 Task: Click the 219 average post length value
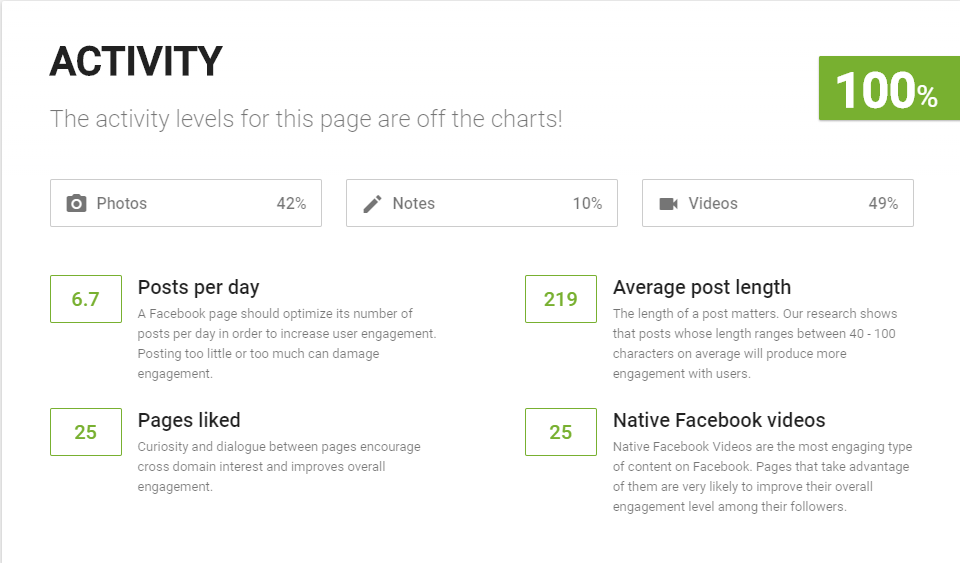pyautogui.click(x=561, y=299)
